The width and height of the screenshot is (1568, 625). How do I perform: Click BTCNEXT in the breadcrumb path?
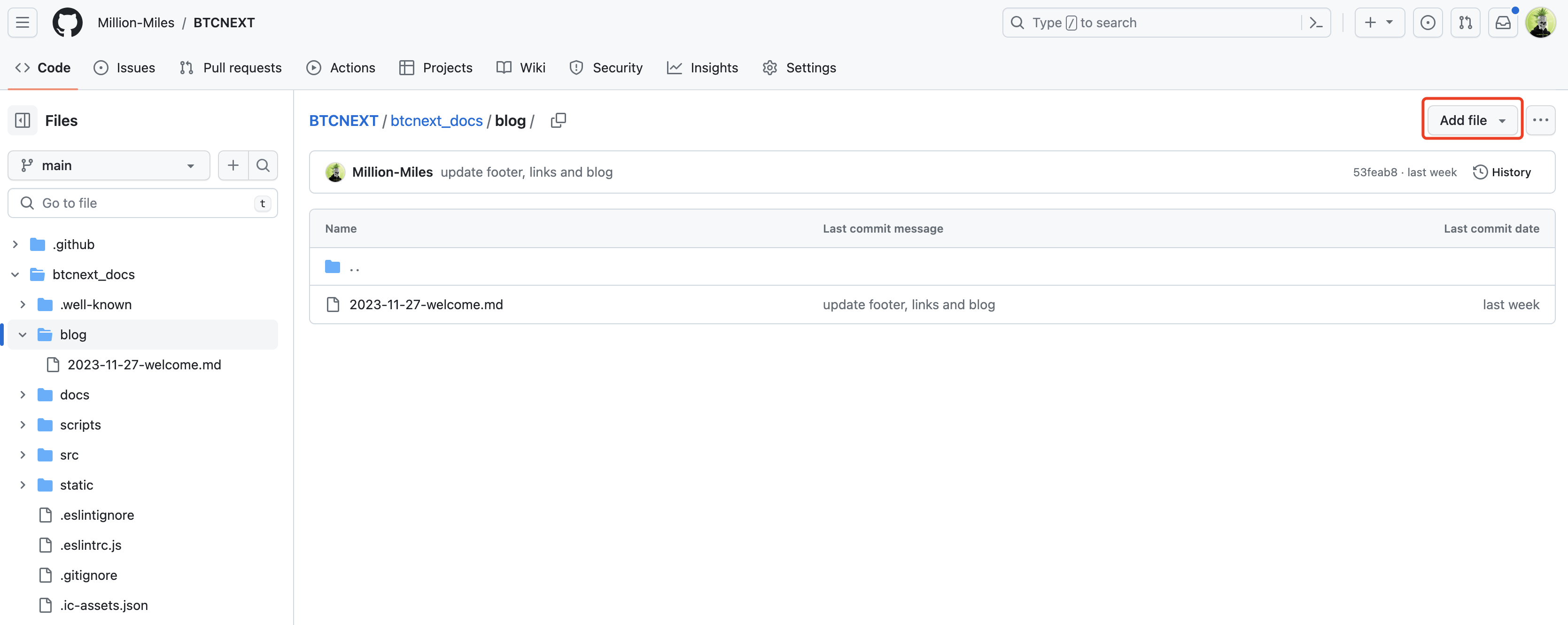click(x=344, y=121)
